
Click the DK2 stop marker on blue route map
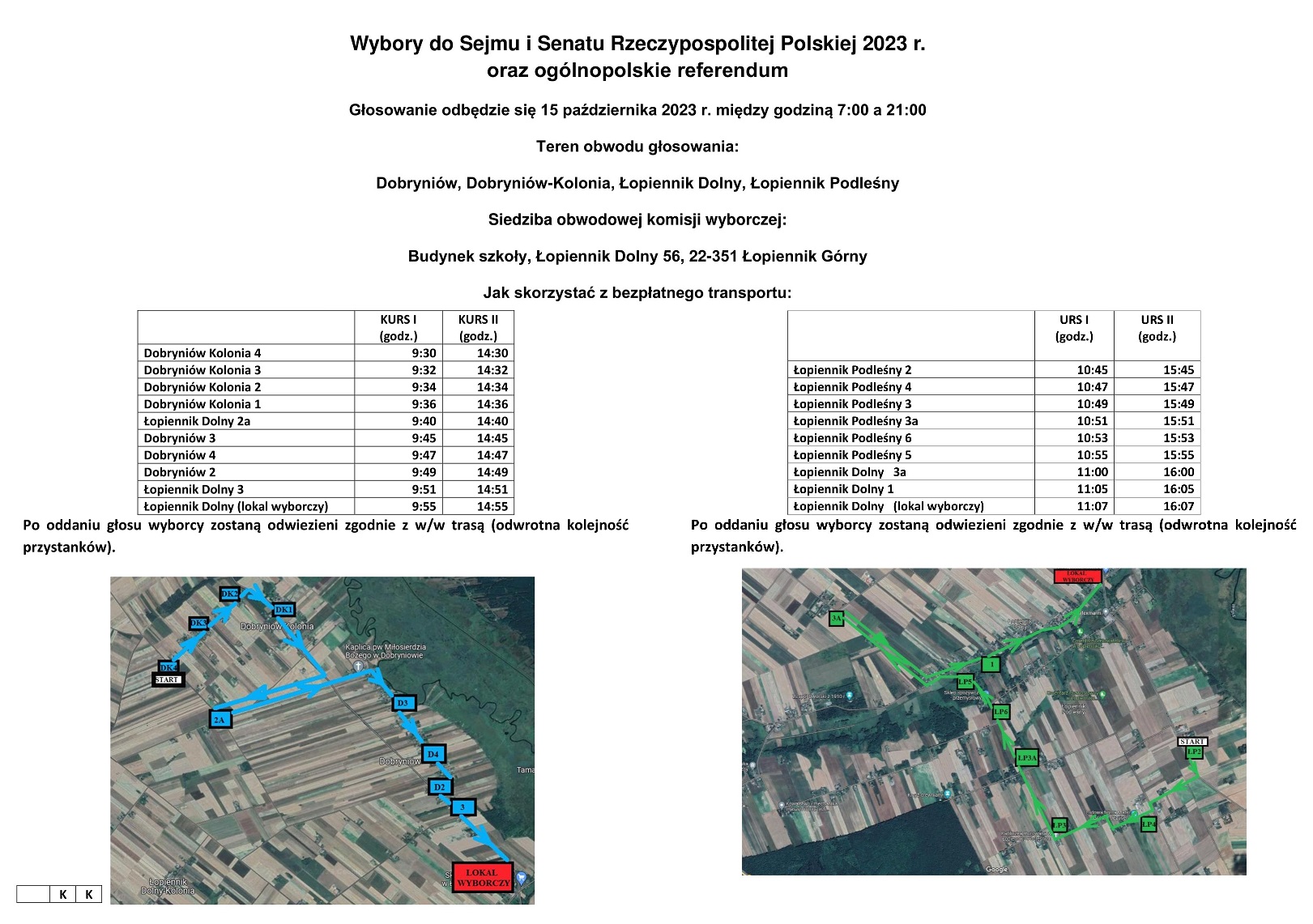click(x=230, y=594)
